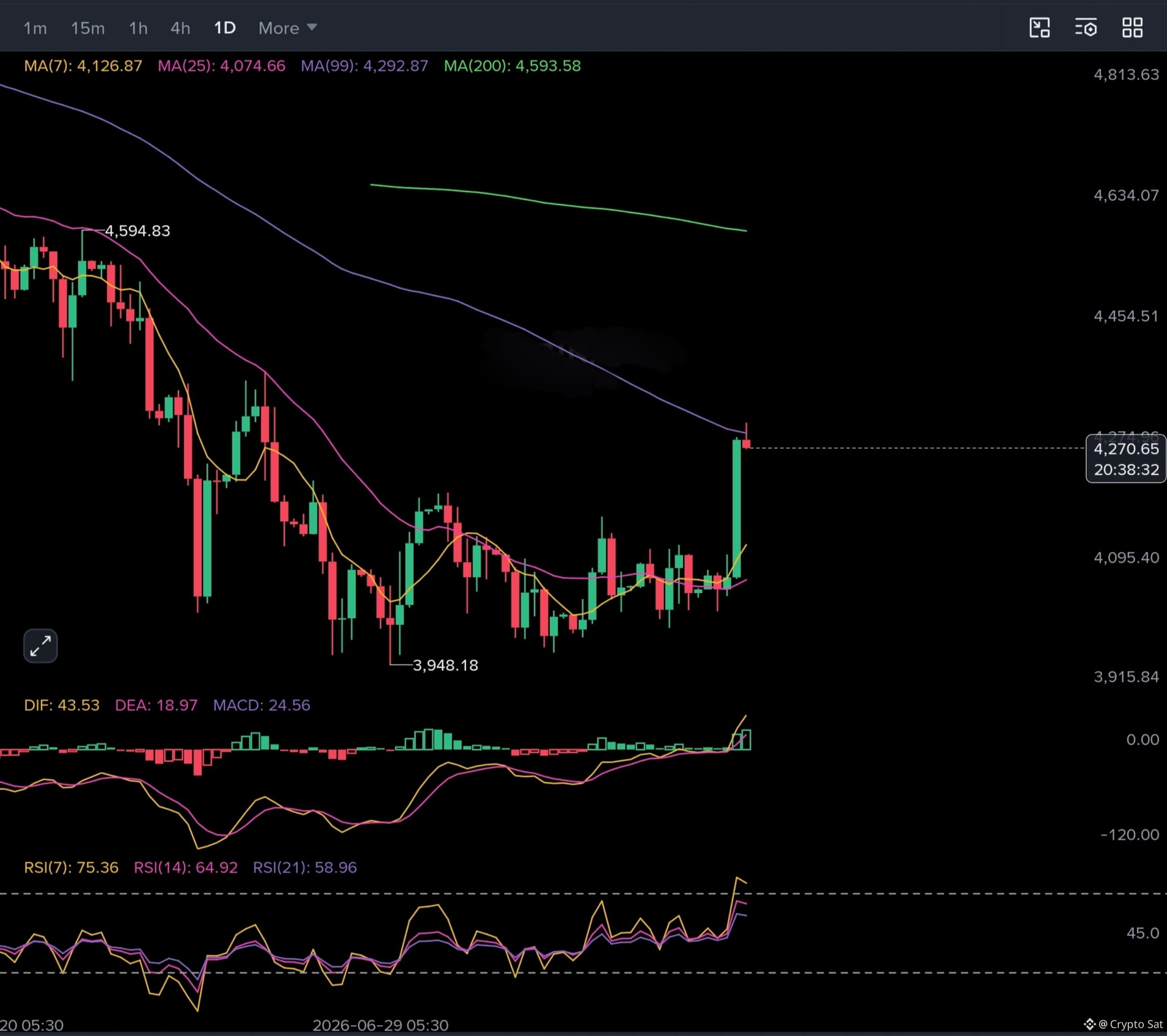Click the 4,095.40 price axis label
The image size is (1167, 1036).
tap(1126, 557)
